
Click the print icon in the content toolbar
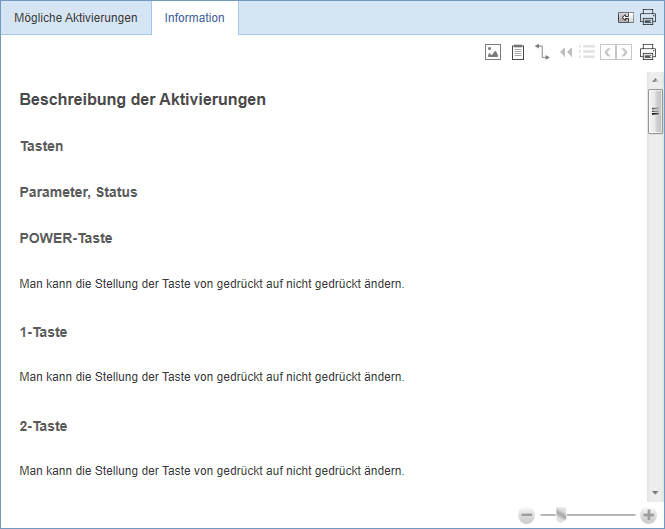click(x=648, y=52)
